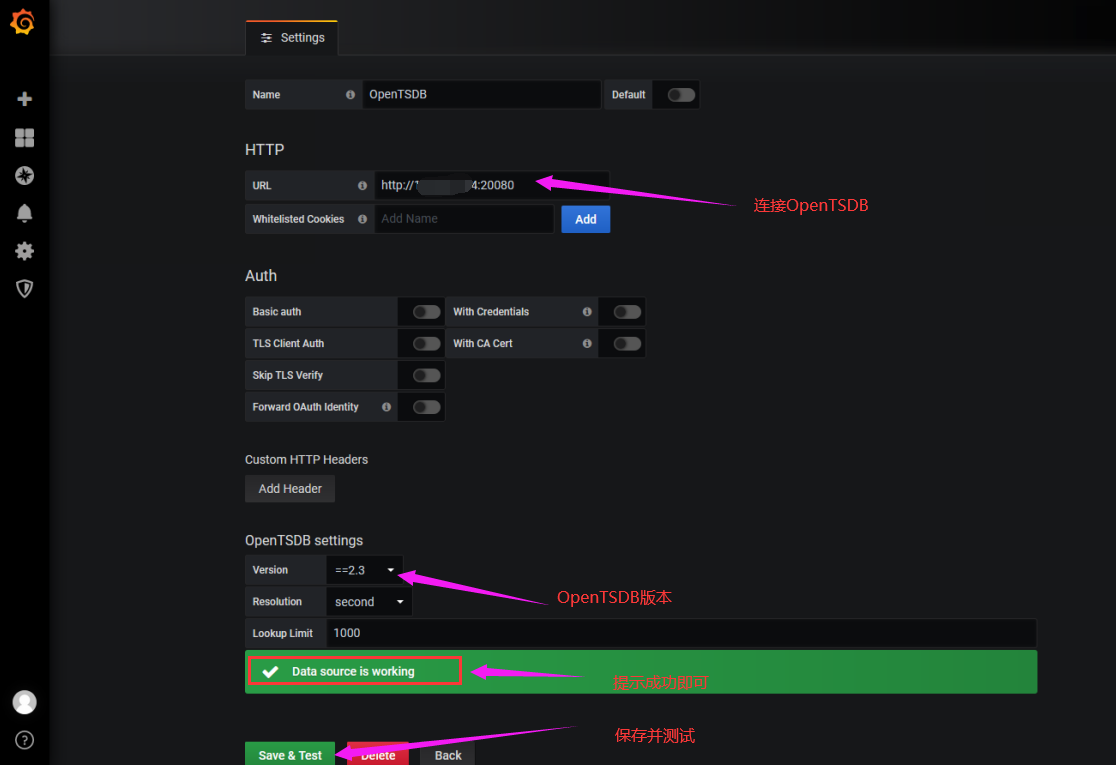Open the Version dropdown showing ==2.3
Image resolution: width=1116 pixels, height=765 pixels.
(364, 570)
